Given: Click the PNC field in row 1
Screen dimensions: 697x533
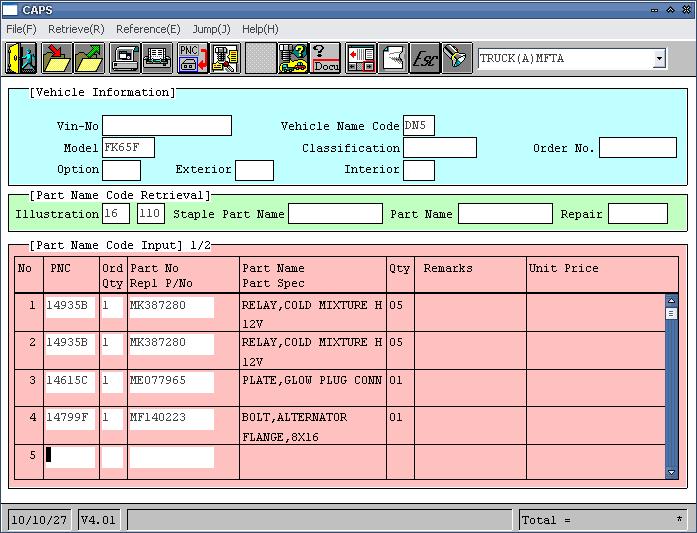Looking at the screenshot, I should click(70, 307).
